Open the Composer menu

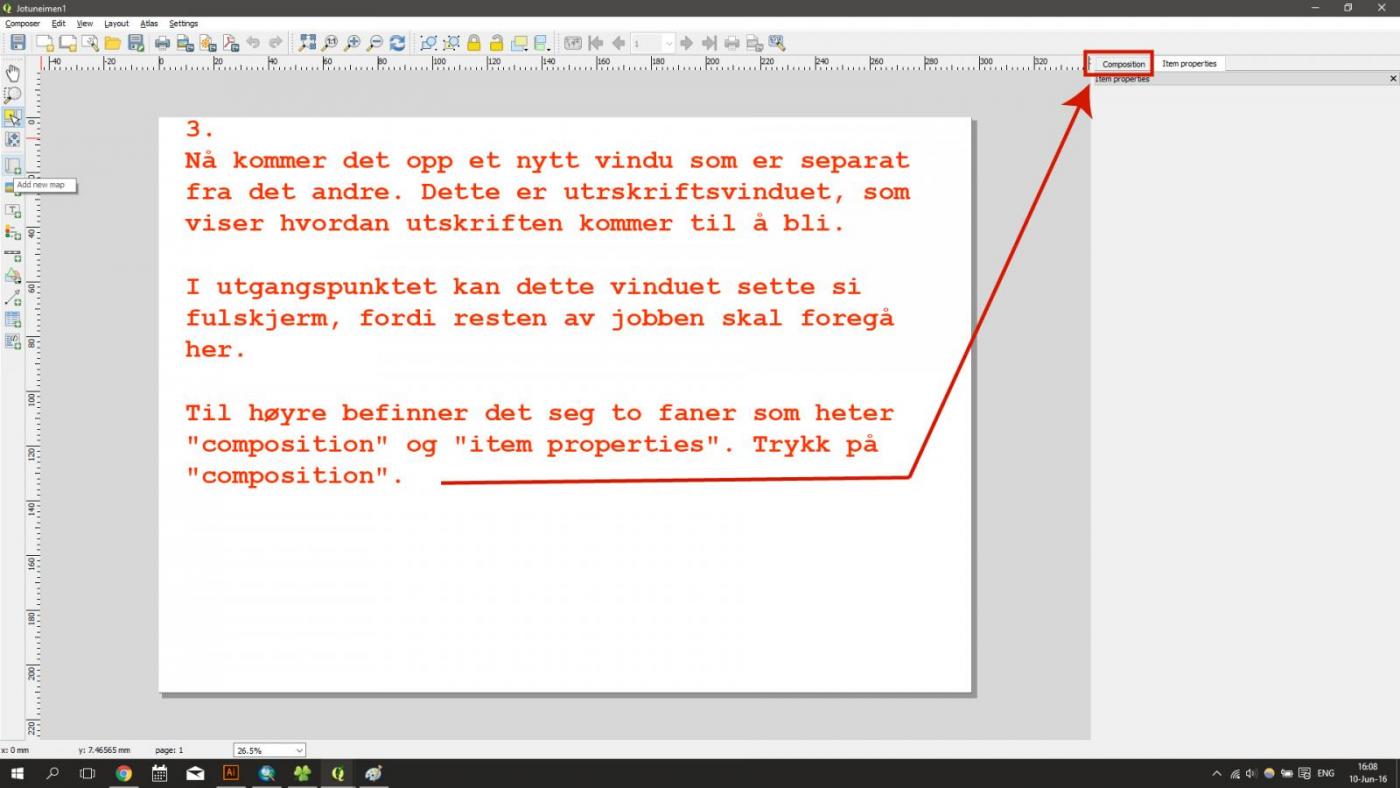point(22,23)
